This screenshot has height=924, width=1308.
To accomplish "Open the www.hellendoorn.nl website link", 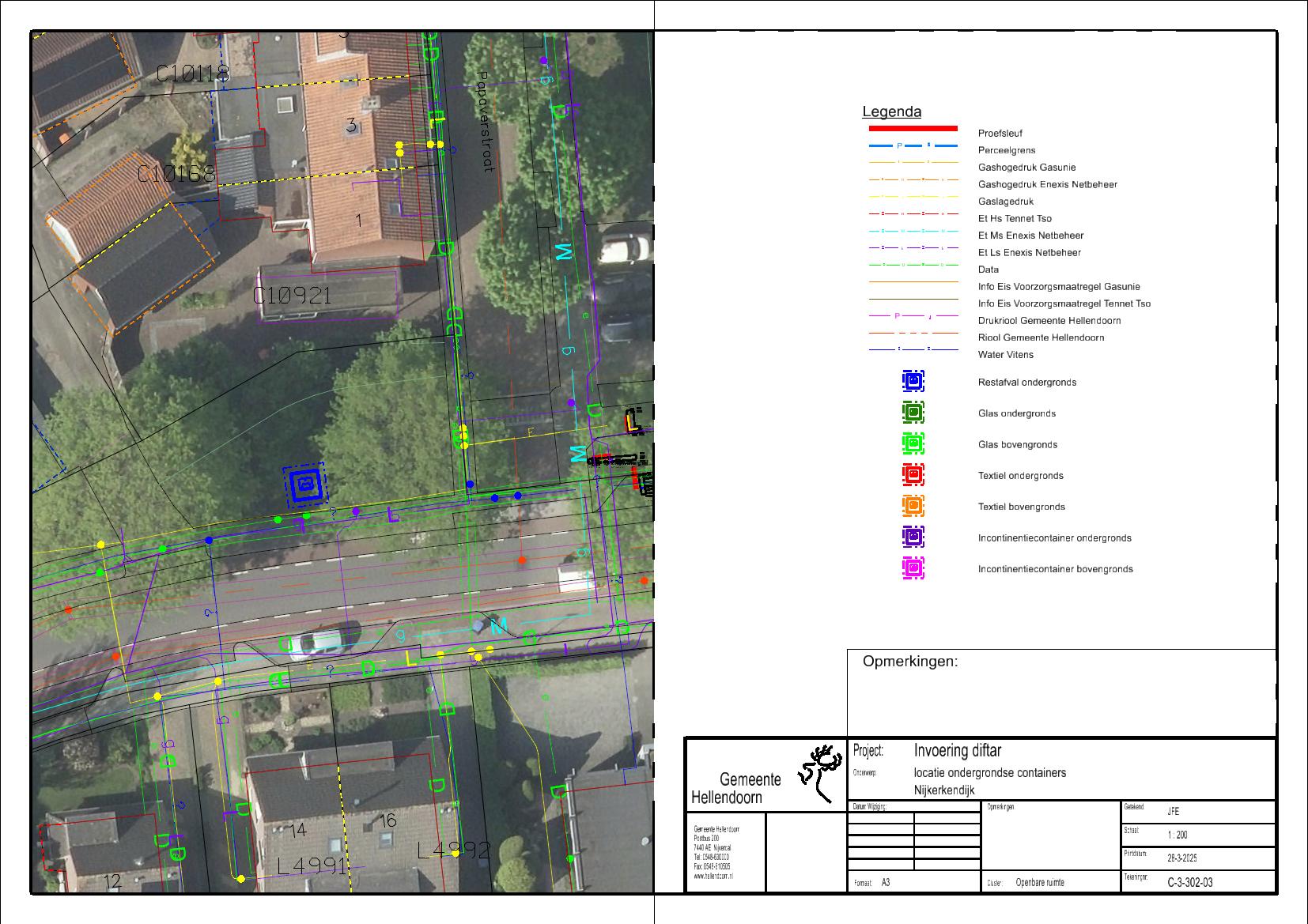I will coord(713,876).
